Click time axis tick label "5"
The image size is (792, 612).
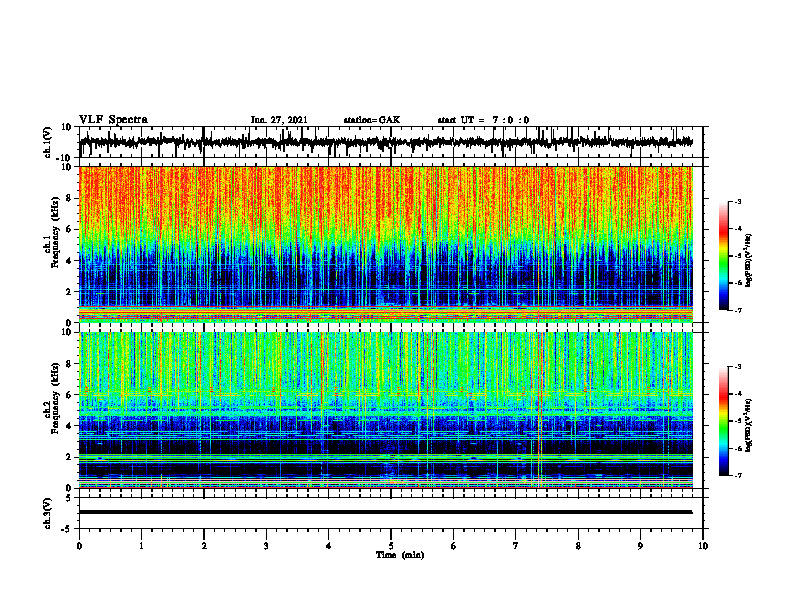pyautogui.click(x=391, y=546)
